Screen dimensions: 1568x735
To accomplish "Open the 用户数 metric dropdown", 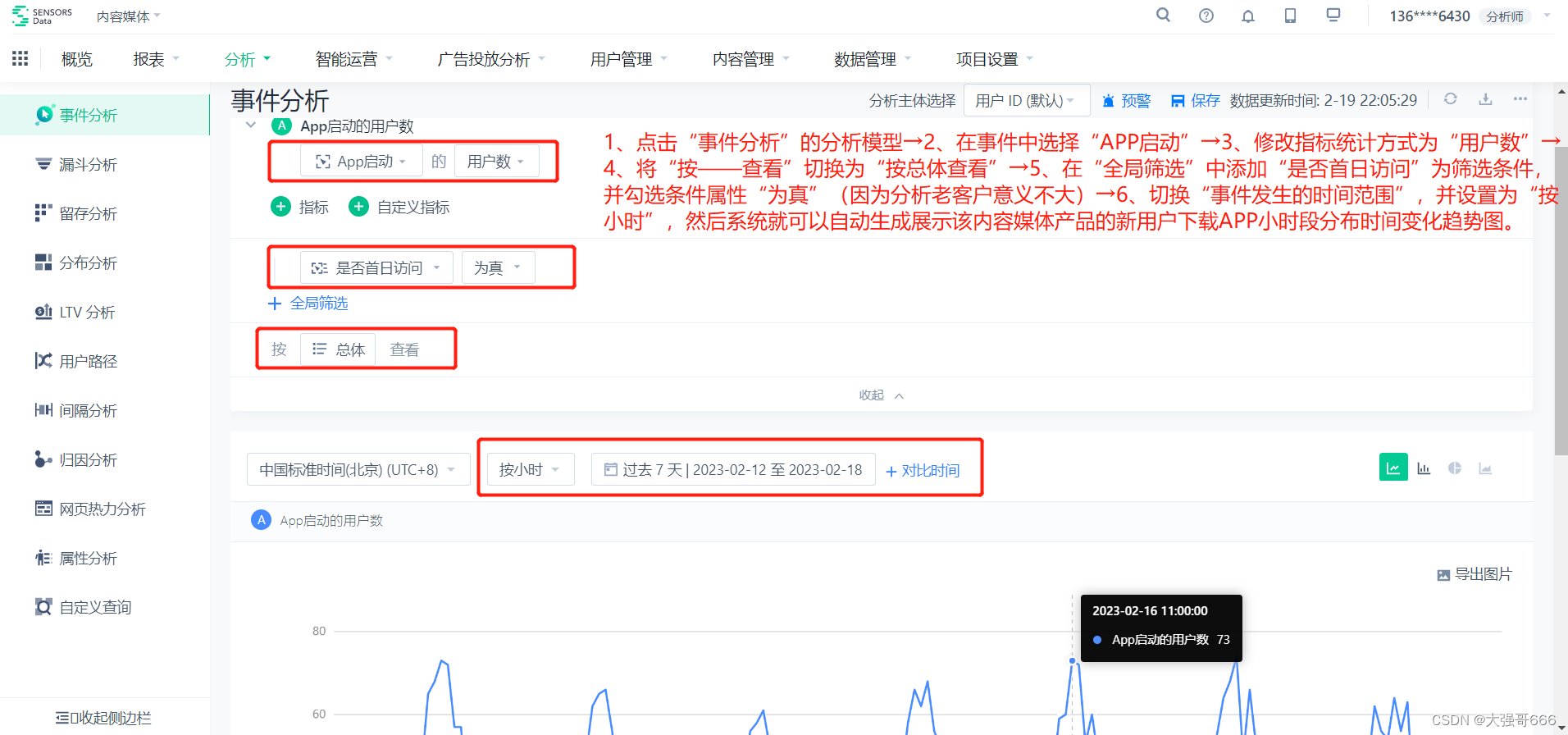I will pyautogui.click(x=496, y=162).
